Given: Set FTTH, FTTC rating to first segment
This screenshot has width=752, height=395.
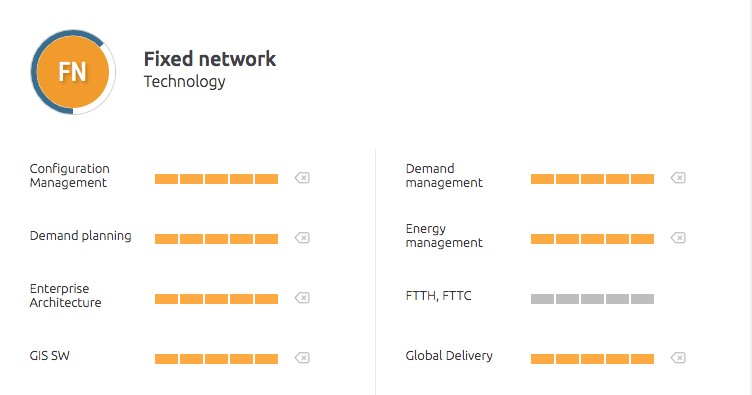Looking at the screenshot, I should [x=542, y=299].
